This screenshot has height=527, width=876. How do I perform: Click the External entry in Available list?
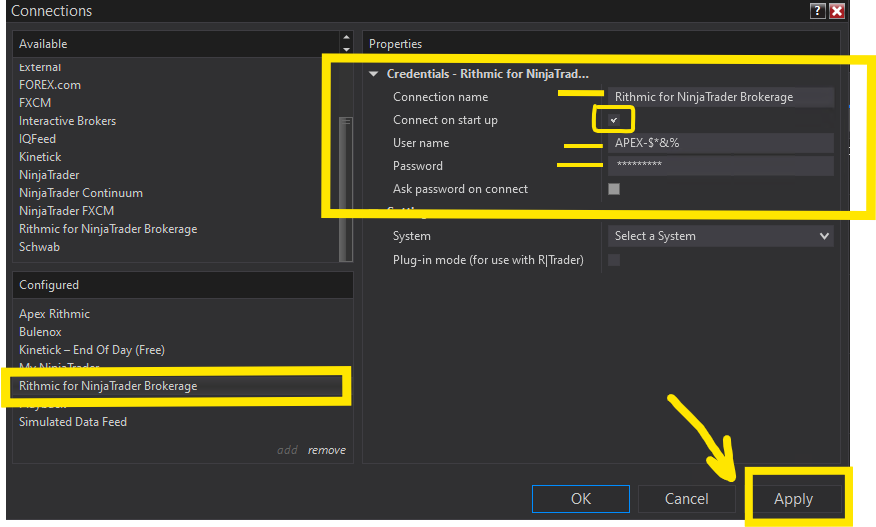point(40,67)
